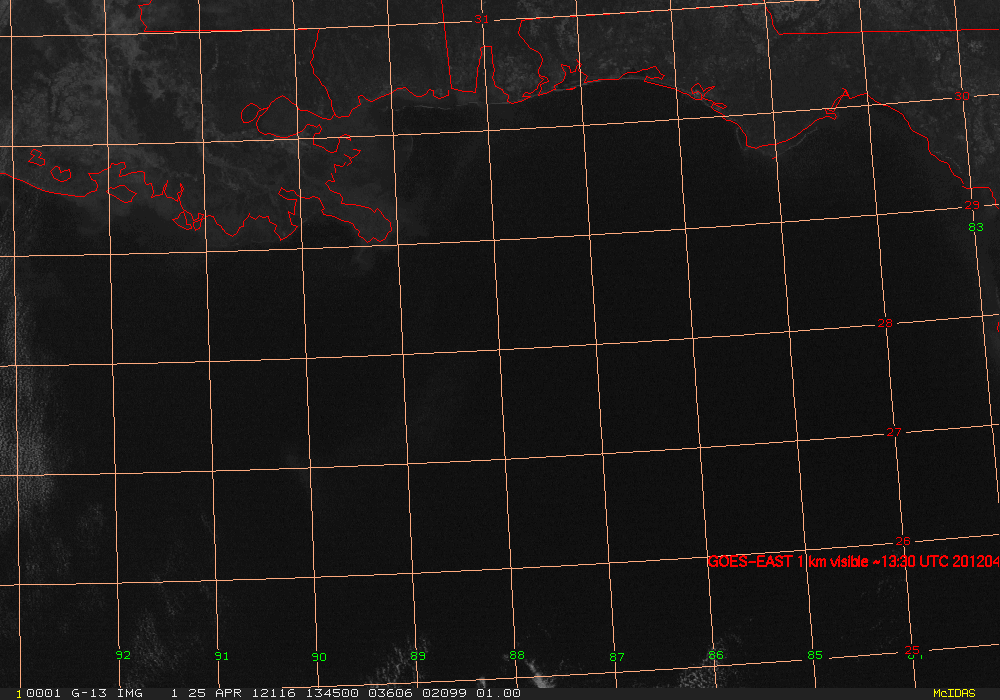This screenshot has height=700, width=1000.
Task: Click the red latitude label 30
Action: (x=962, y=96)
